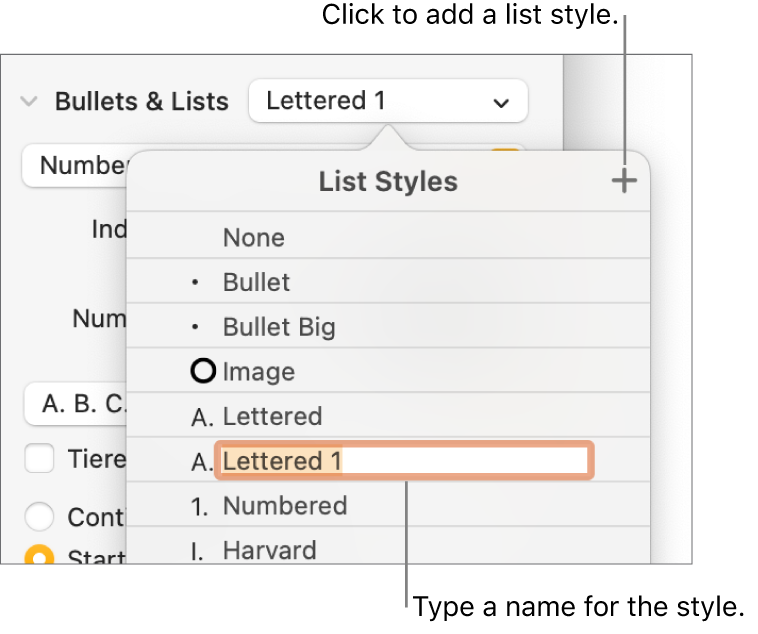Select the Start from radio button

pos(40,556)
